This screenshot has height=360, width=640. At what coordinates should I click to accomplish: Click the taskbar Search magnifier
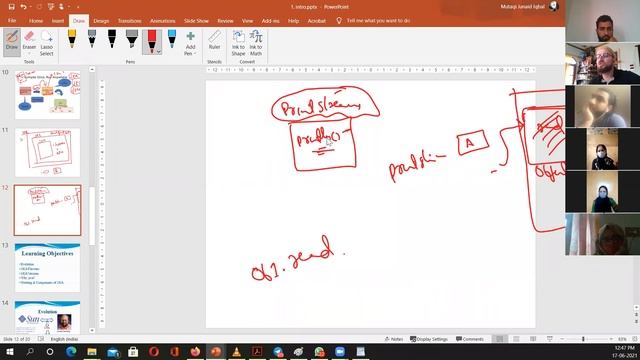pyautogui.click(x=30, y=351)
